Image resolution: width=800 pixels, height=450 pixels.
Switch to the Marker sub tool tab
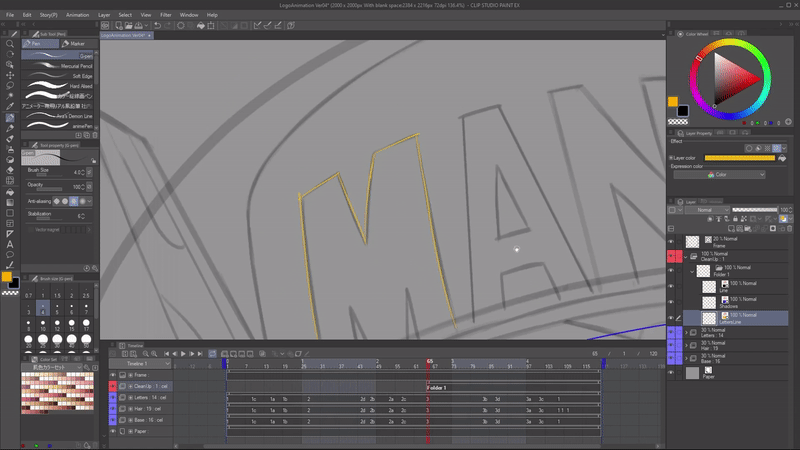pos(78,44)
